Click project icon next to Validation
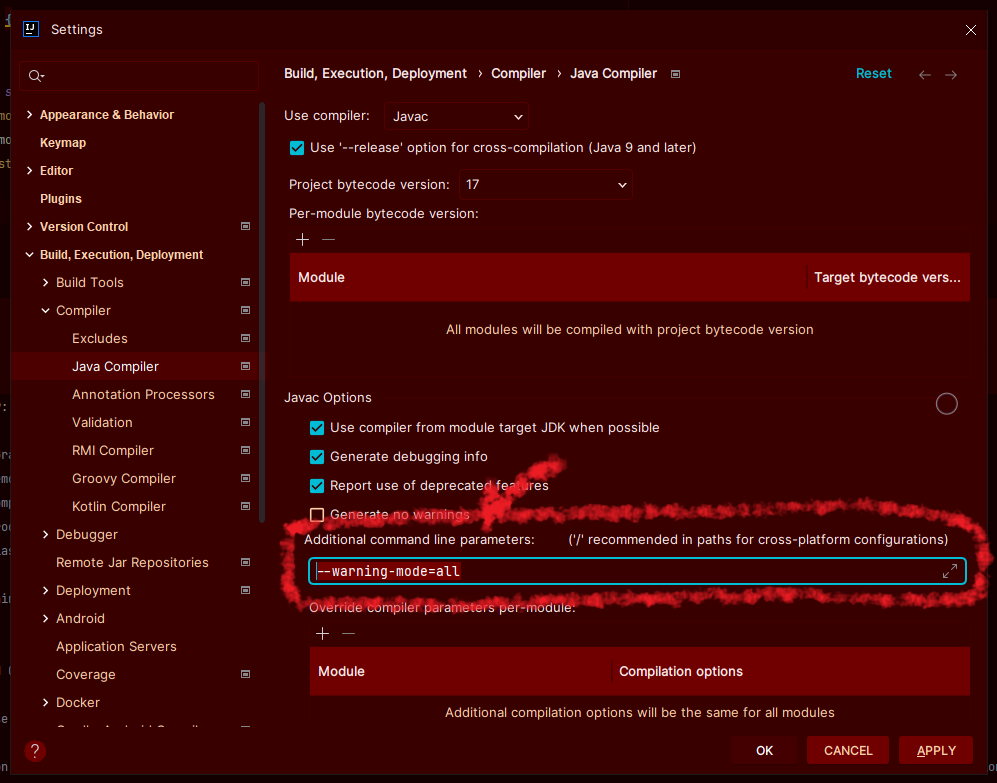The height and width of the screenshot is (783, 997). [x=245, y=422]
